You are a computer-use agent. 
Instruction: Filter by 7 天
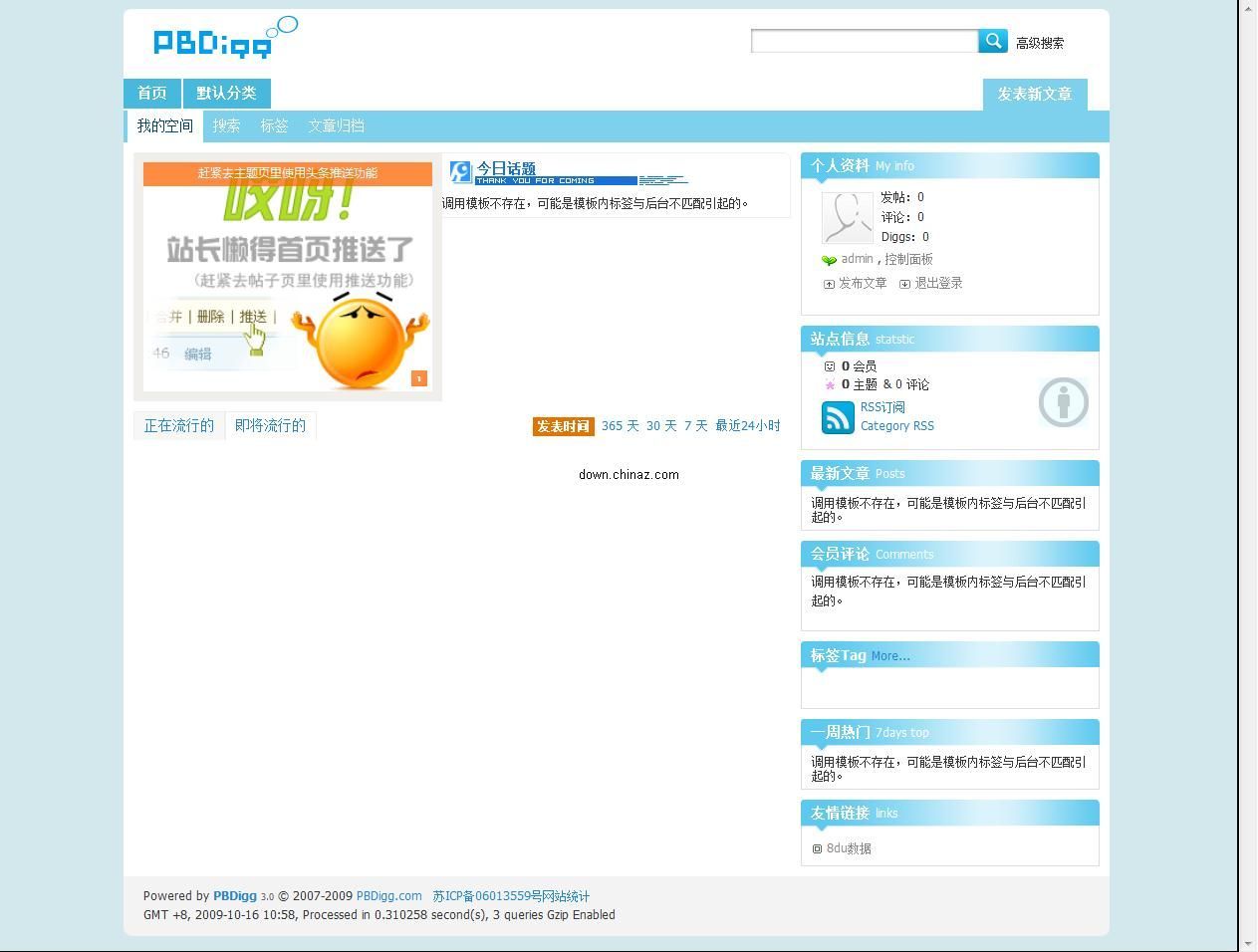pos(695,426)
